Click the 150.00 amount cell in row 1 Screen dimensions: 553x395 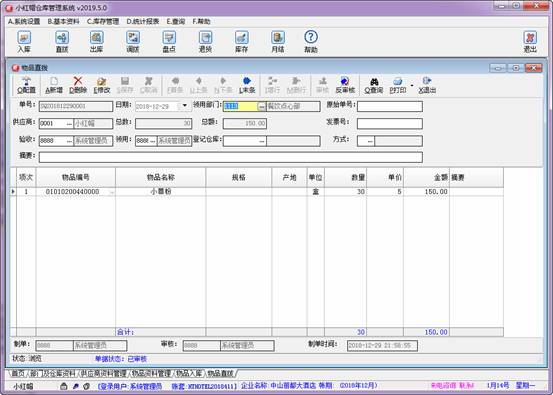click(x=426, y=192)
